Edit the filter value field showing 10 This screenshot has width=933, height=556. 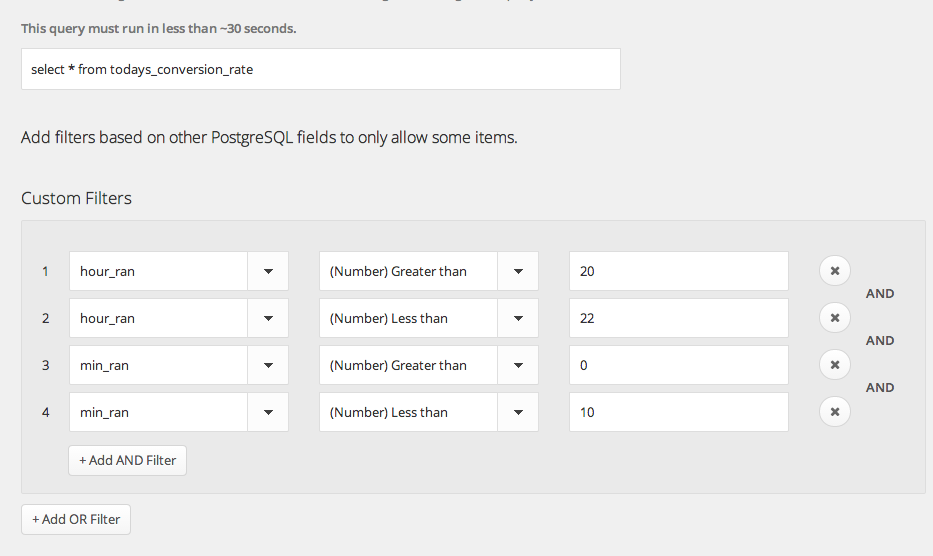pyautogui.click(x=678, y=412)
